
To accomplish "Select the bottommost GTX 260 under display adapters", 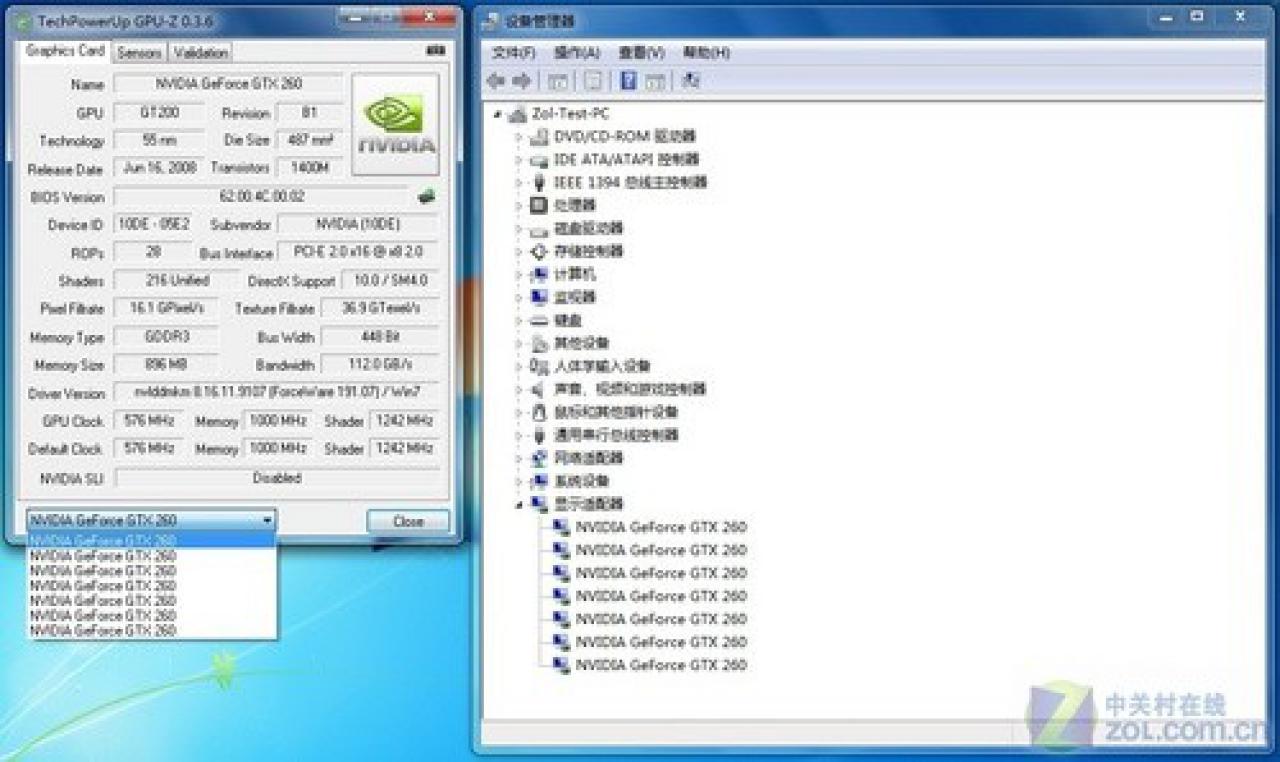I will coord(661,665).
